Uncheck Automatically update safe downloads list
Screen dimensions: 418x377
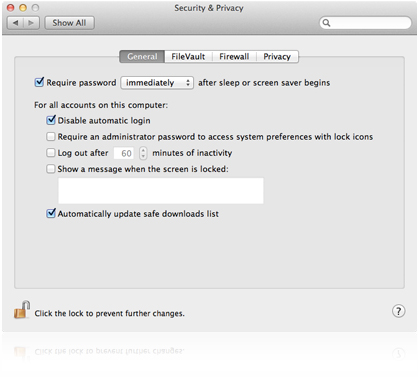[x=51, y=213]
